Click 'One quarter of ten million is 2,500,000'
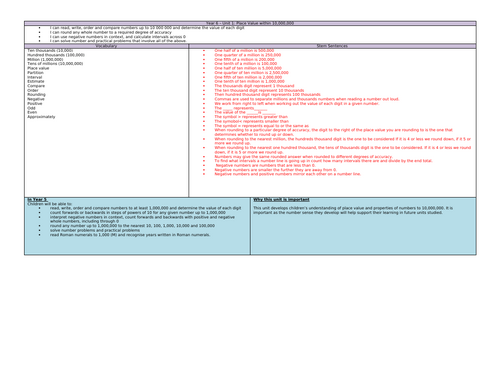Image resolution: width=500 pixels, height=386 pixels. 252,73
